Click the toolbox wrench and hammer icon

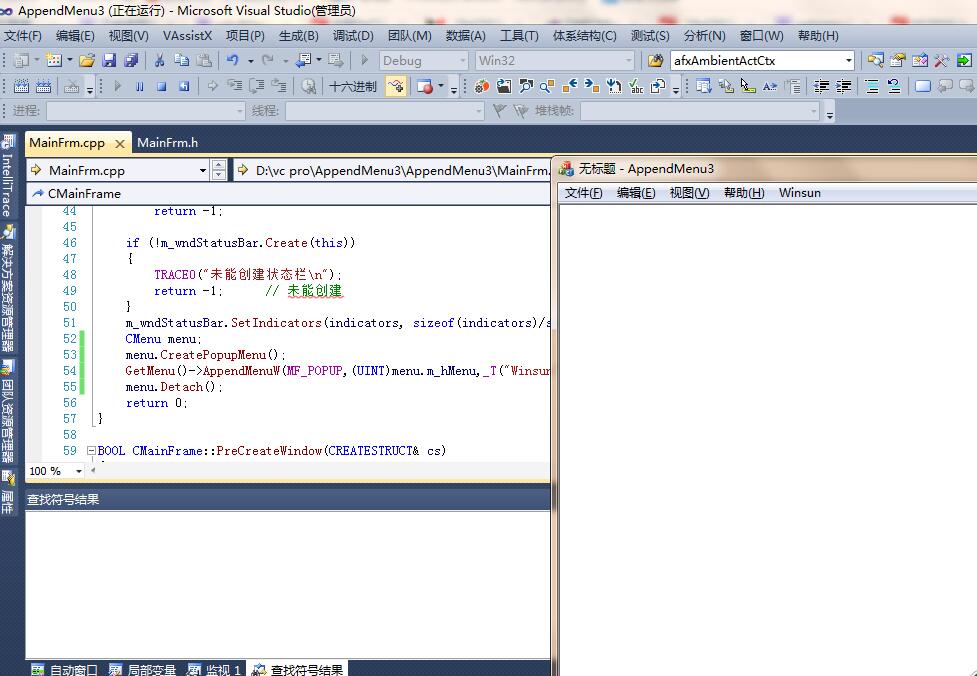pyautogui.click(x=941, y=61)
